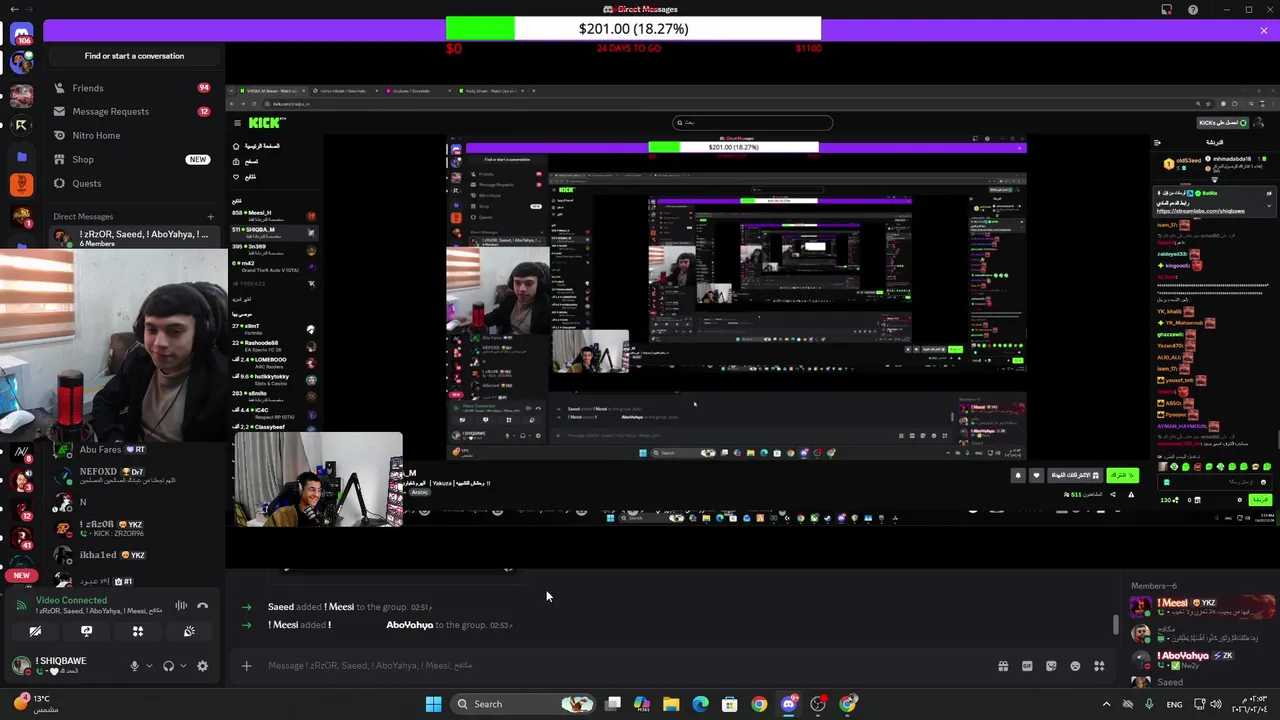The image size is (1280, 720).
Task: Close the donation goal overlay
Action: coord(1263,31)
